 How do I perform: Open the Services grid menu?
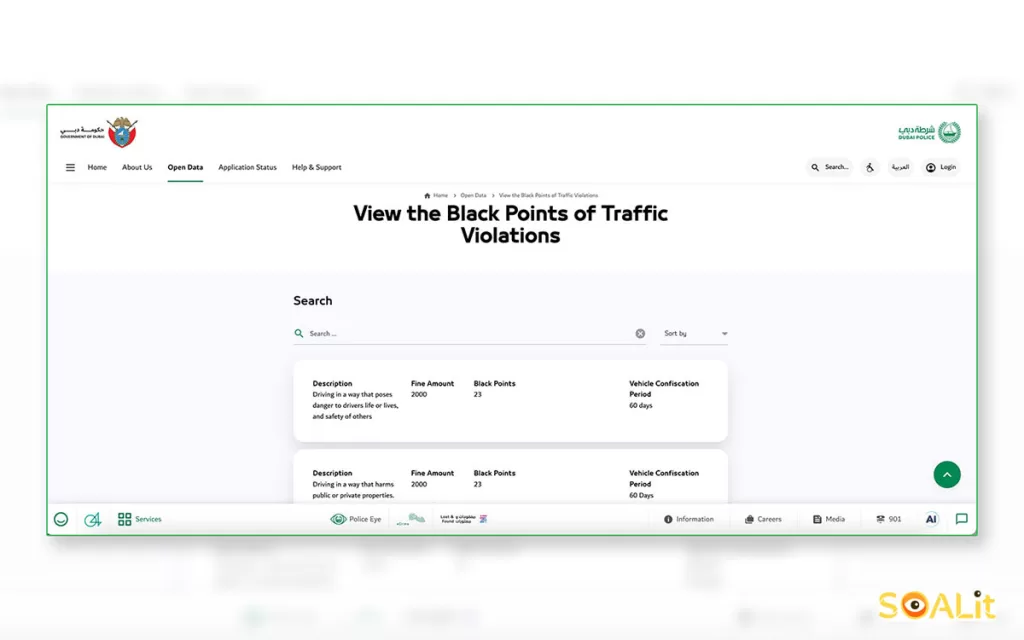(x=139, y=520)
